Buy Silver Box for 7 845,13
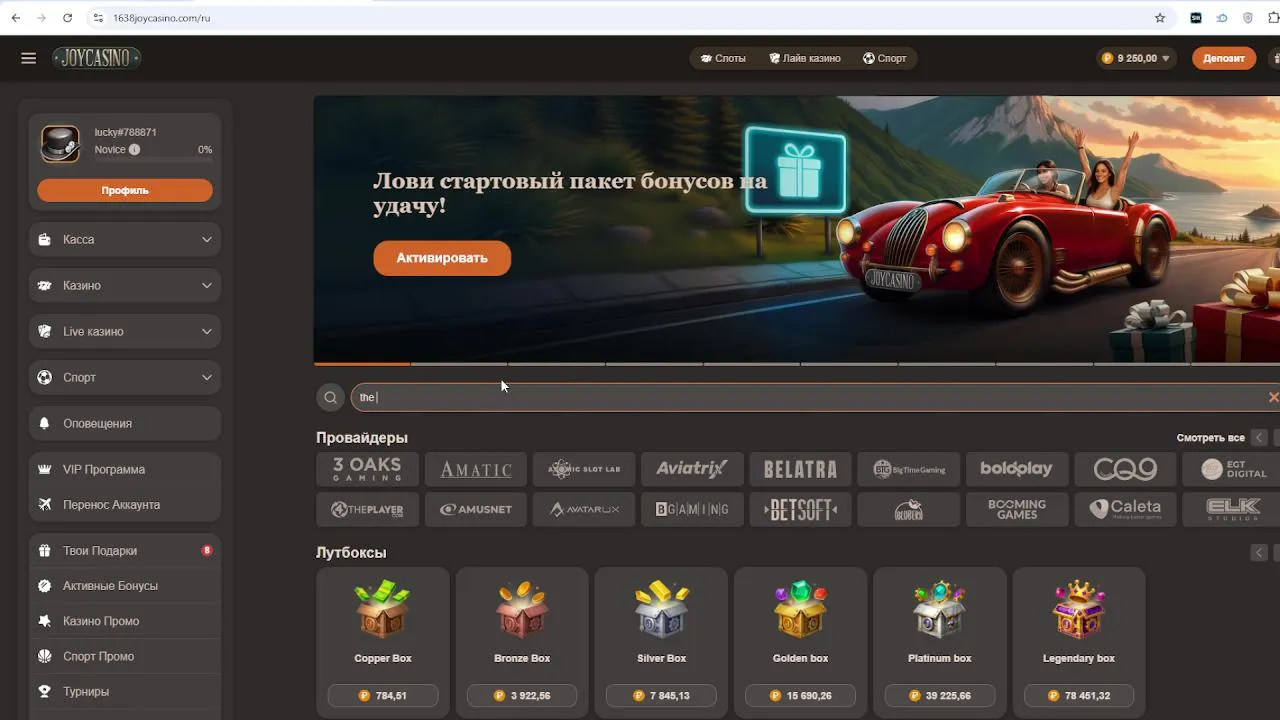The width and height of the screenshot is (1280, 720). click(662, 696)
